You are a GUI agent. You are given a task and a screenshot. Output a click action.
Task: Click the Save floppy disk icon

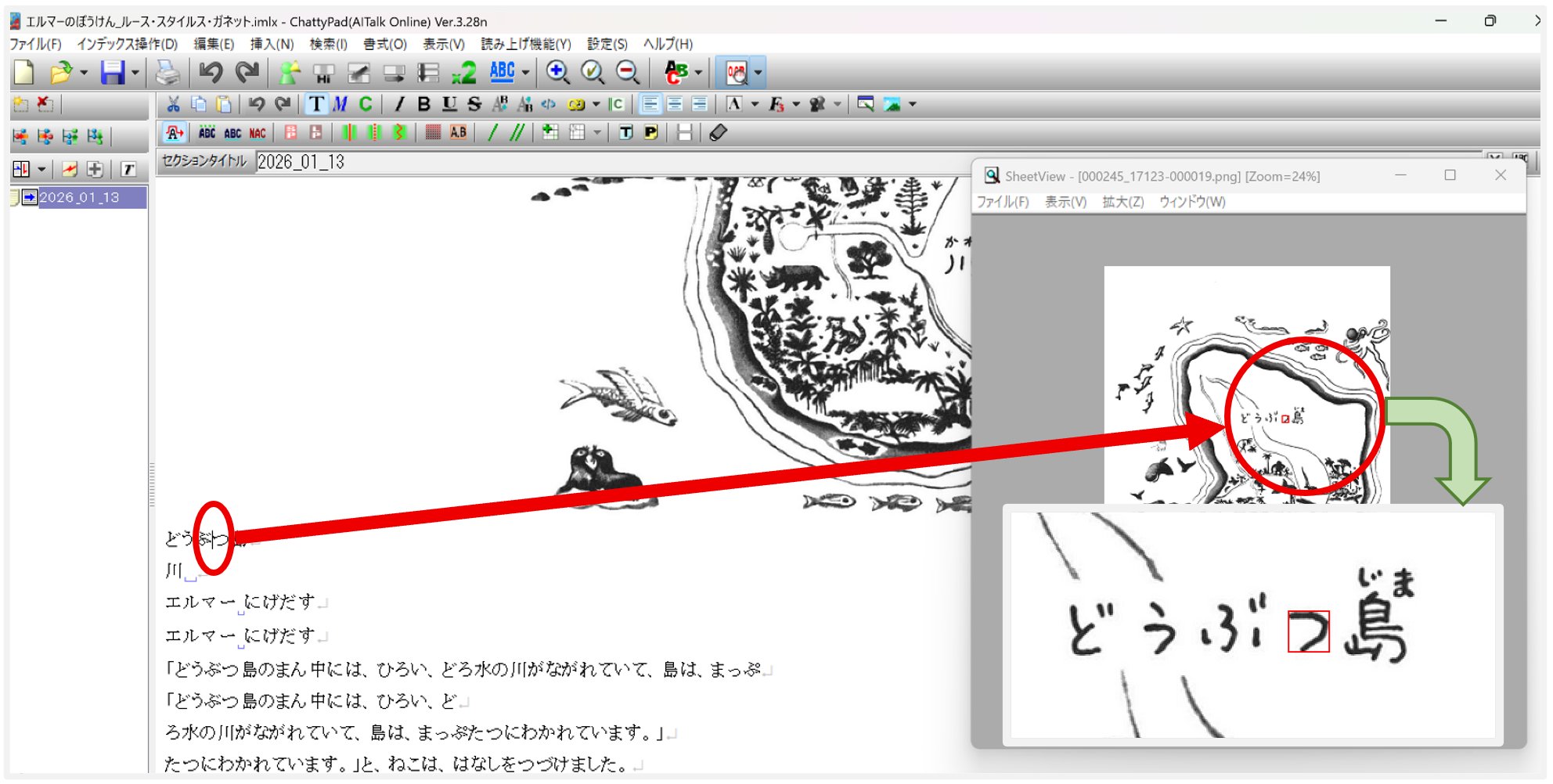coord(113,73)
